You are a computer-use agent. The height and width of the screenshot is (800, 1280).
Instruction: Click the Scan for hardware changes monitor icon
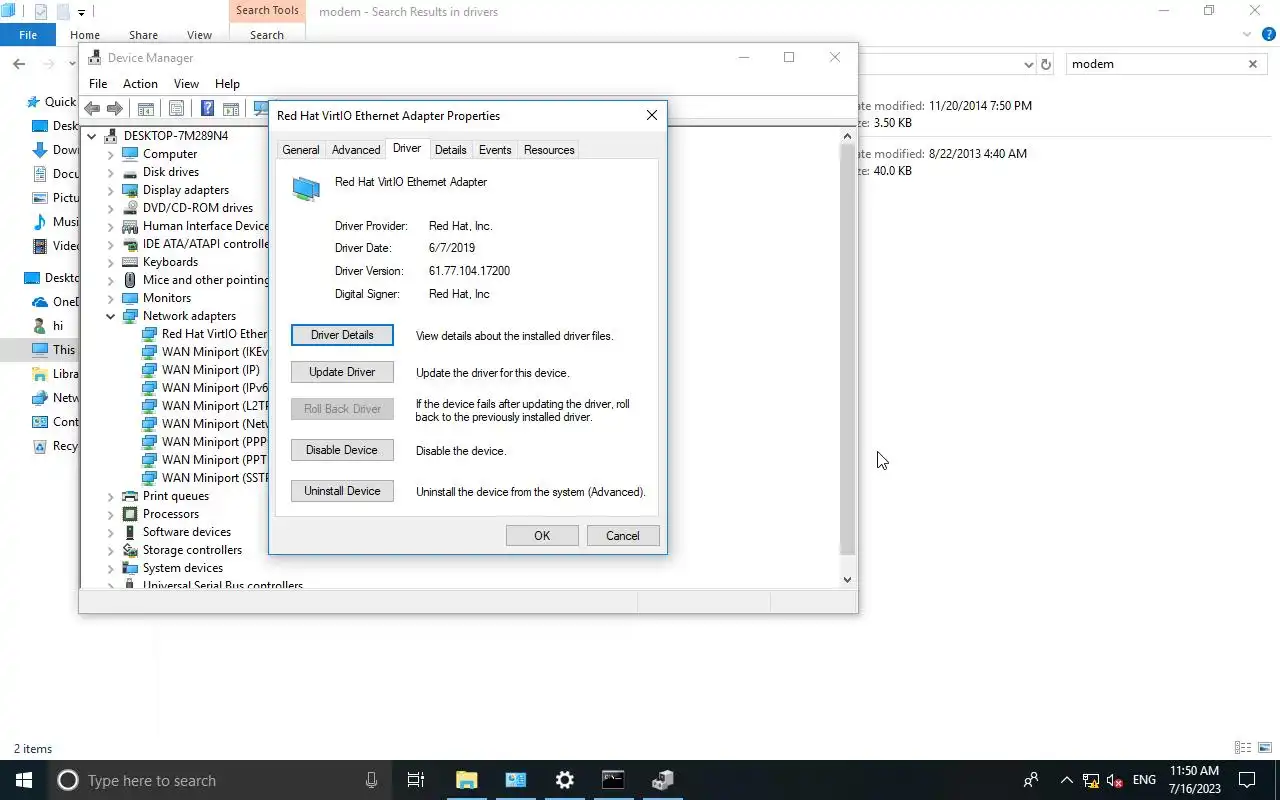point(261,108)
